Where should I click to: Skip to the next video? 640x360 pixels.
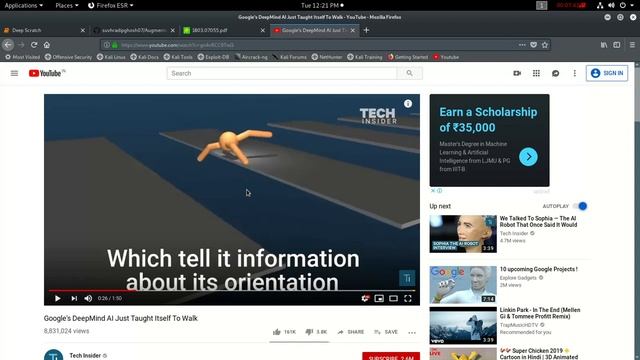coord(74,298)
